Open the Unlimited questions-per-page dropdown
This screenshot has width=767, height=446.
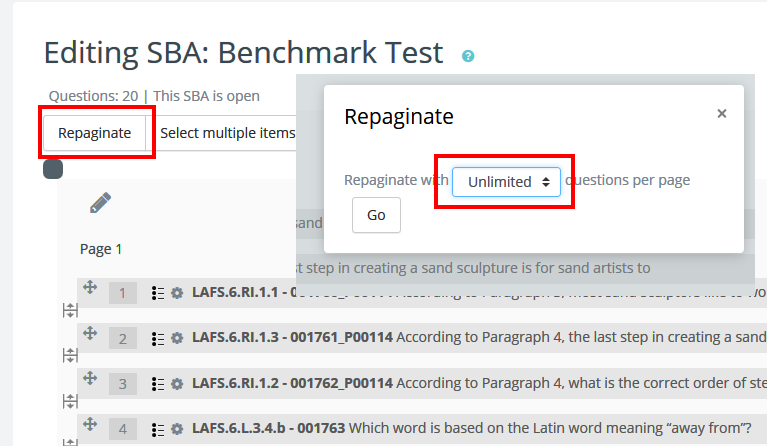(506, 182)
